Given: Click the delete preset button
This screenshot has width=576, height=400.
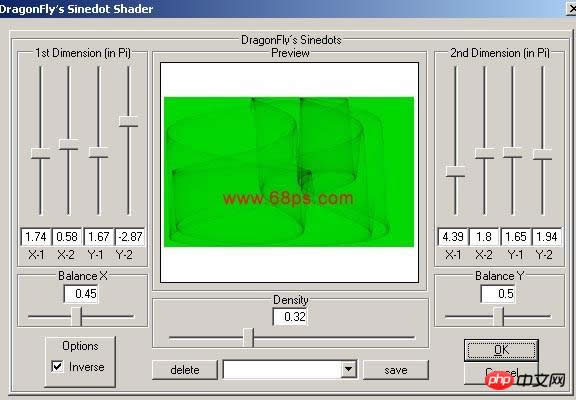Looking at the screenshot, I should tap(185, 370).
